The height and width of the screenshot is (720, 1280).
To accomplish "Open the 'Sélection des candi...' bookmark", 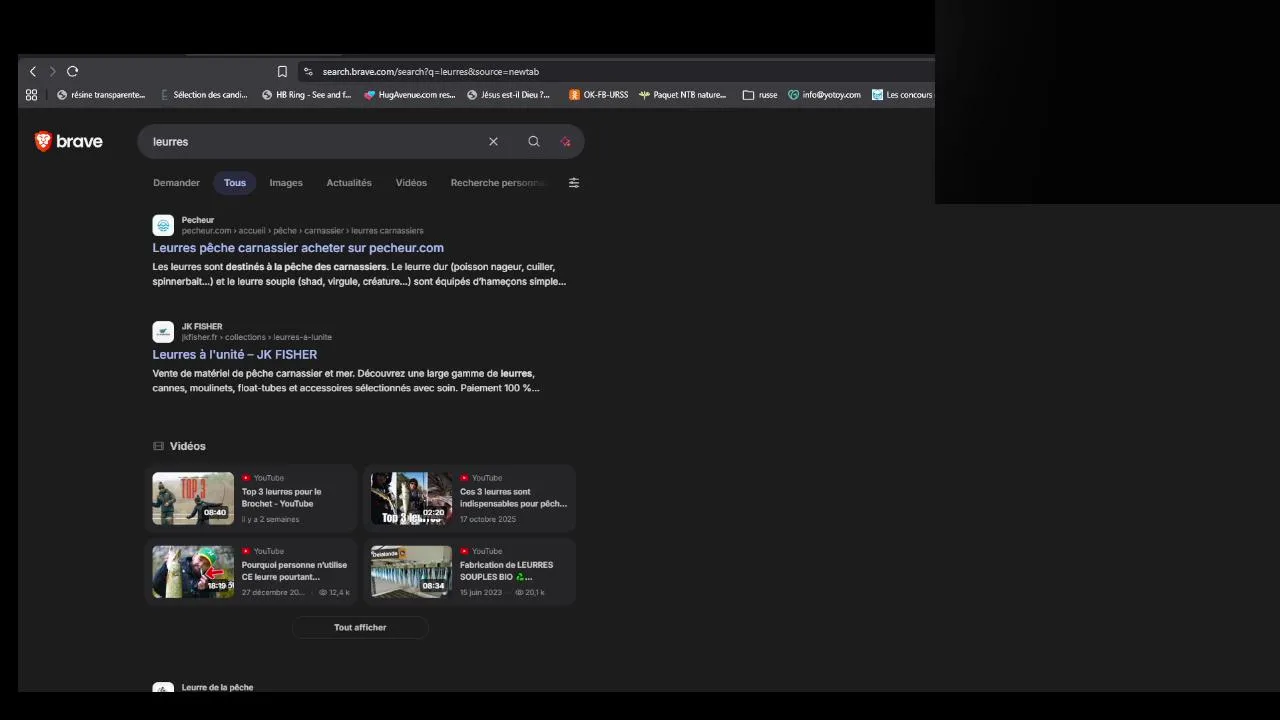I will (203, 95).
